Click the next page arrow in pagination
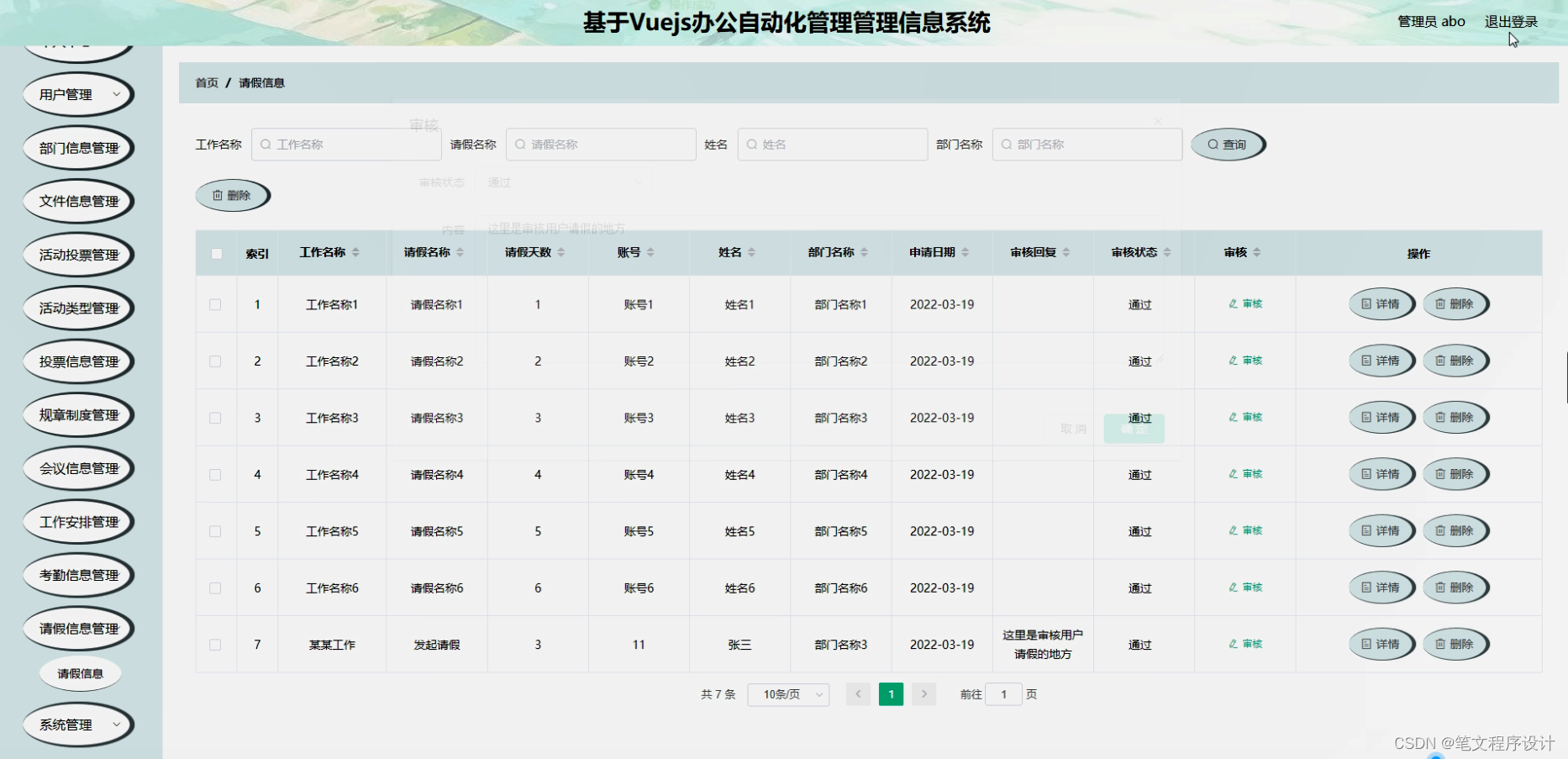 click(x=923, y=694)
